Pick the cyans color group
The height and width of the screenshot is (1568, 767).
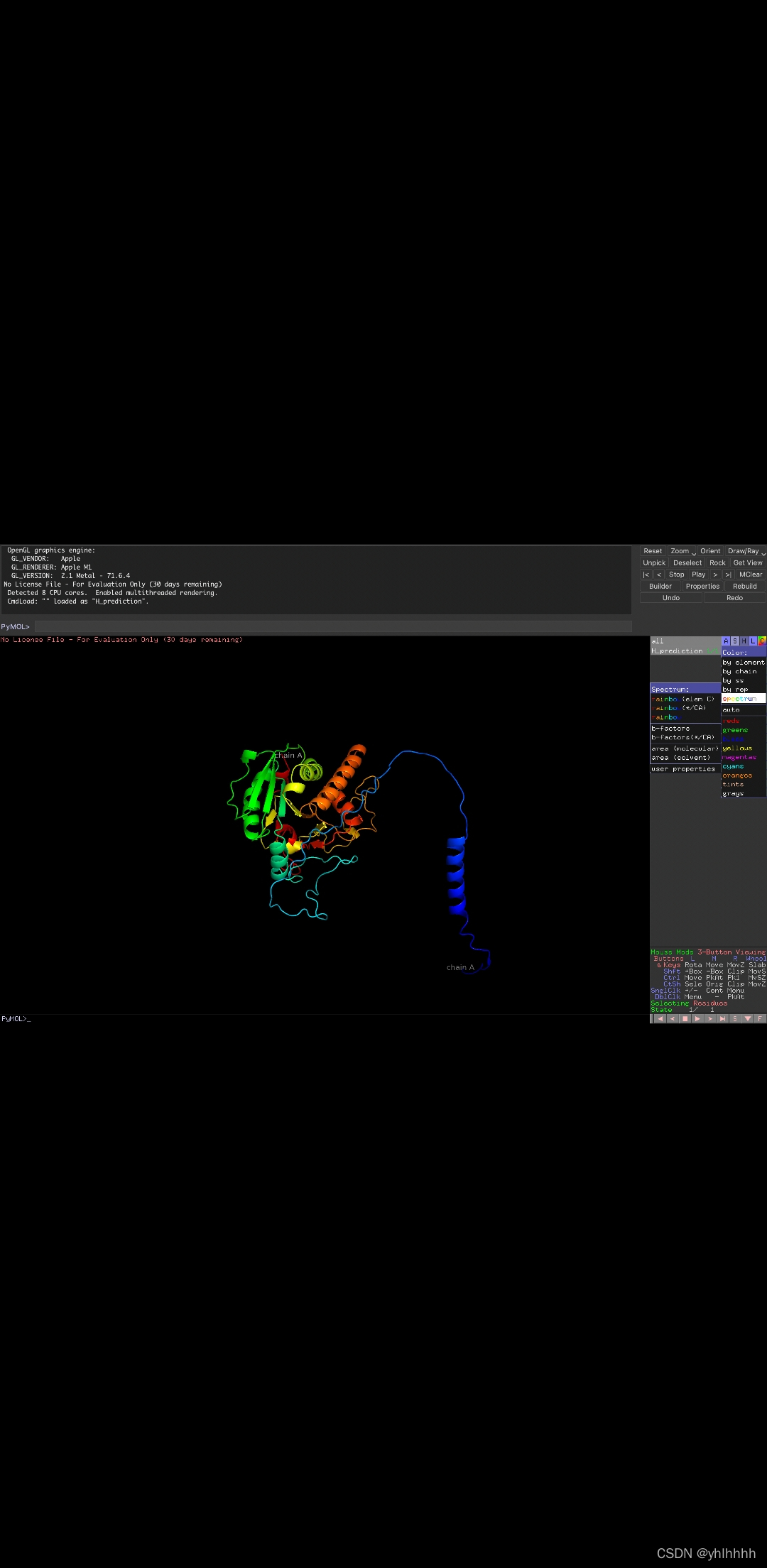coord(744,766)
